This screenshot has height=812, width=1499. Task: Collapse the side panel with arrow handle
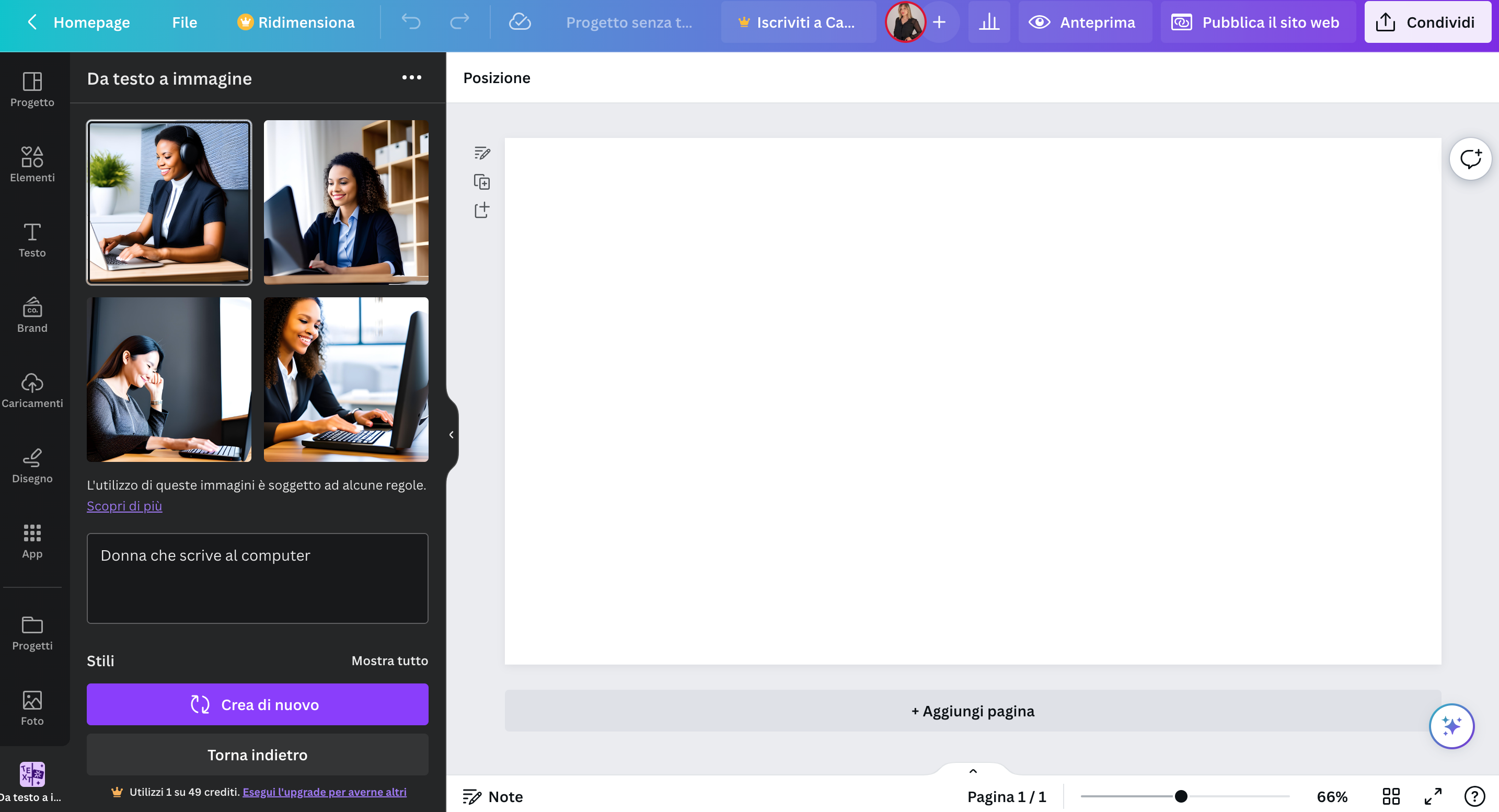[x=452, y=435]
